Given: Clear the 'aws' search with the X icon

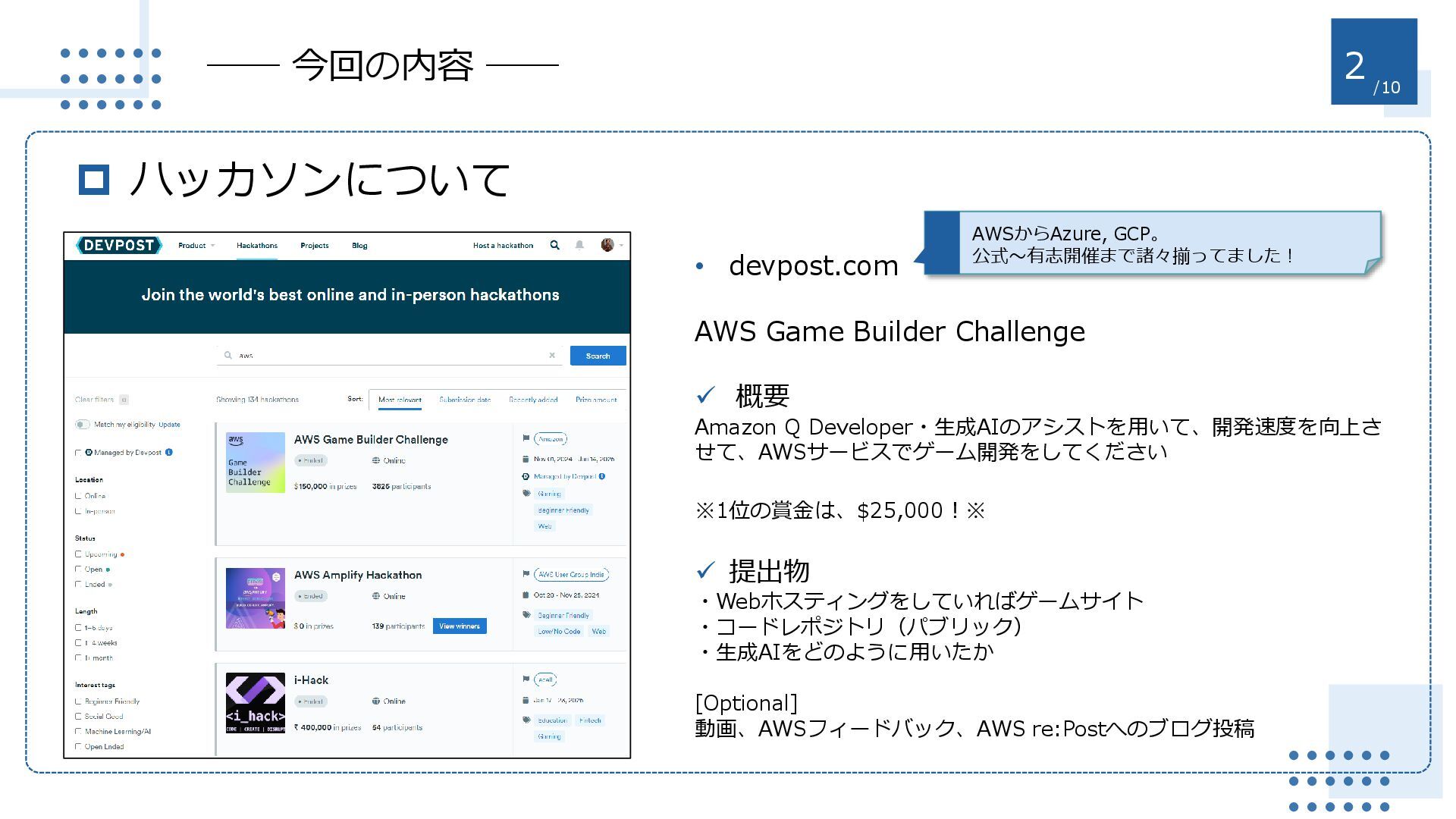Looking at the screenshot, I should coord(552,355).
